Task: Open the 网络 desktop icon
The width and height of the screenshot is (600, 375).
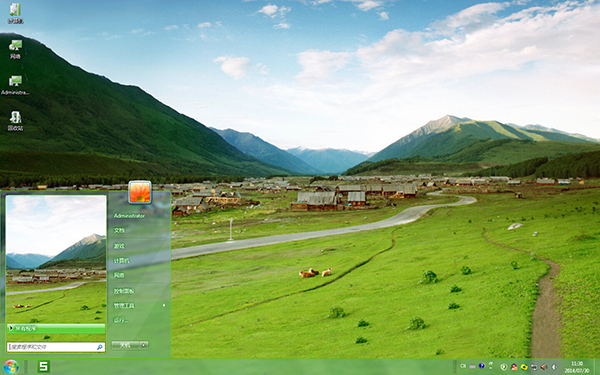Action: [15, 49]
